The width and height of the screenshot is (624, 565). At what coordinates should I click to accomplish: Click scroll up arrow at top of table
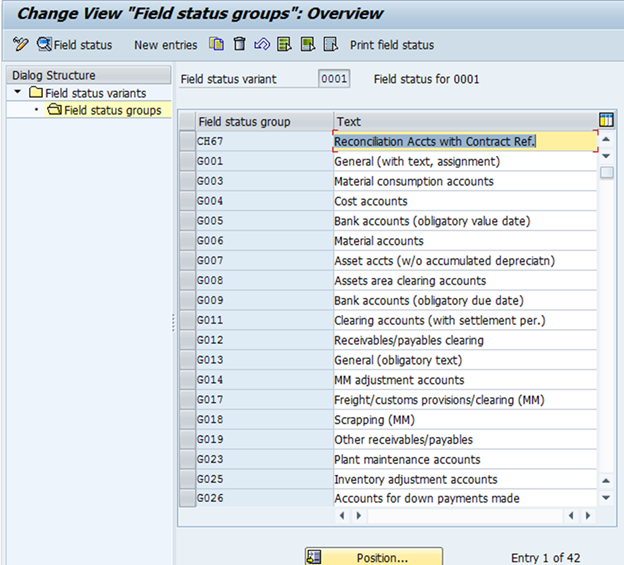606,139
